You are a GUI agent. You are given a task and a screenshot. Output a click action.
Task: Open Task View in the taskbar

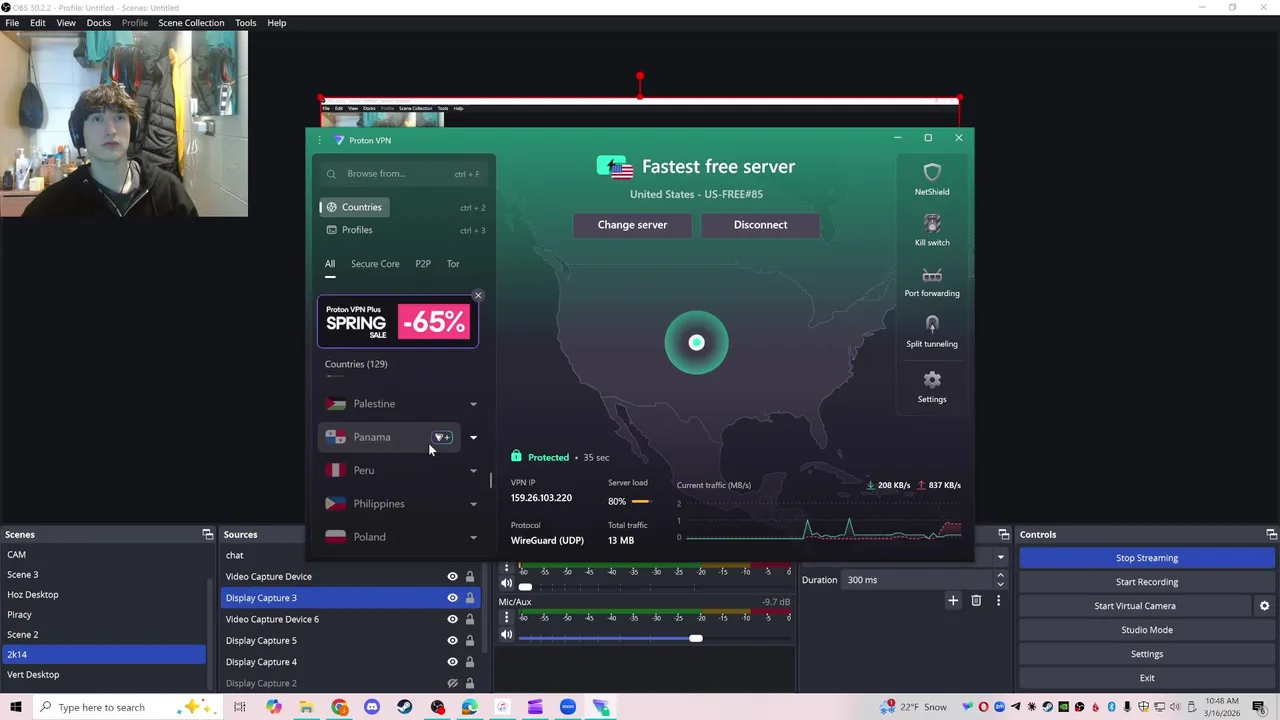tap(240, 707)
